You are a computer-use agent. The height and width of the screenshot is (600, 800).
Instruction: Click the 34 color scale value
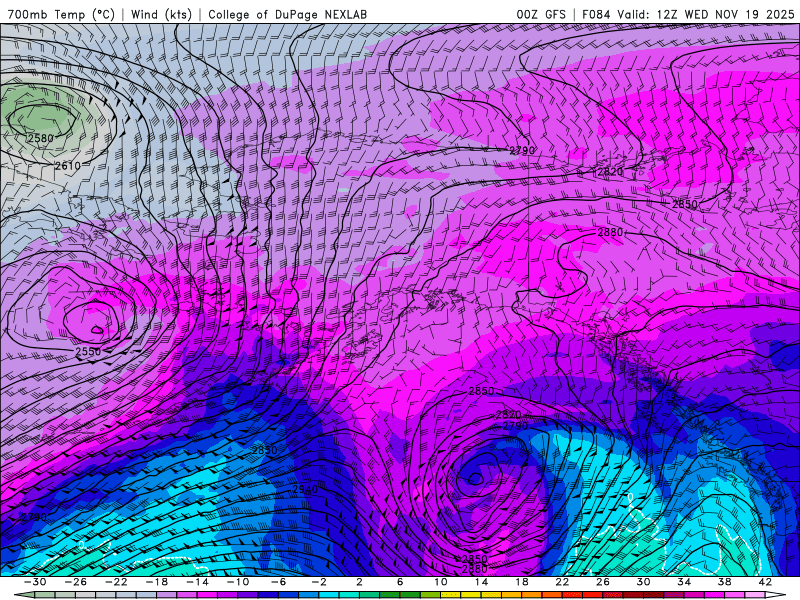tap(684, 582)
